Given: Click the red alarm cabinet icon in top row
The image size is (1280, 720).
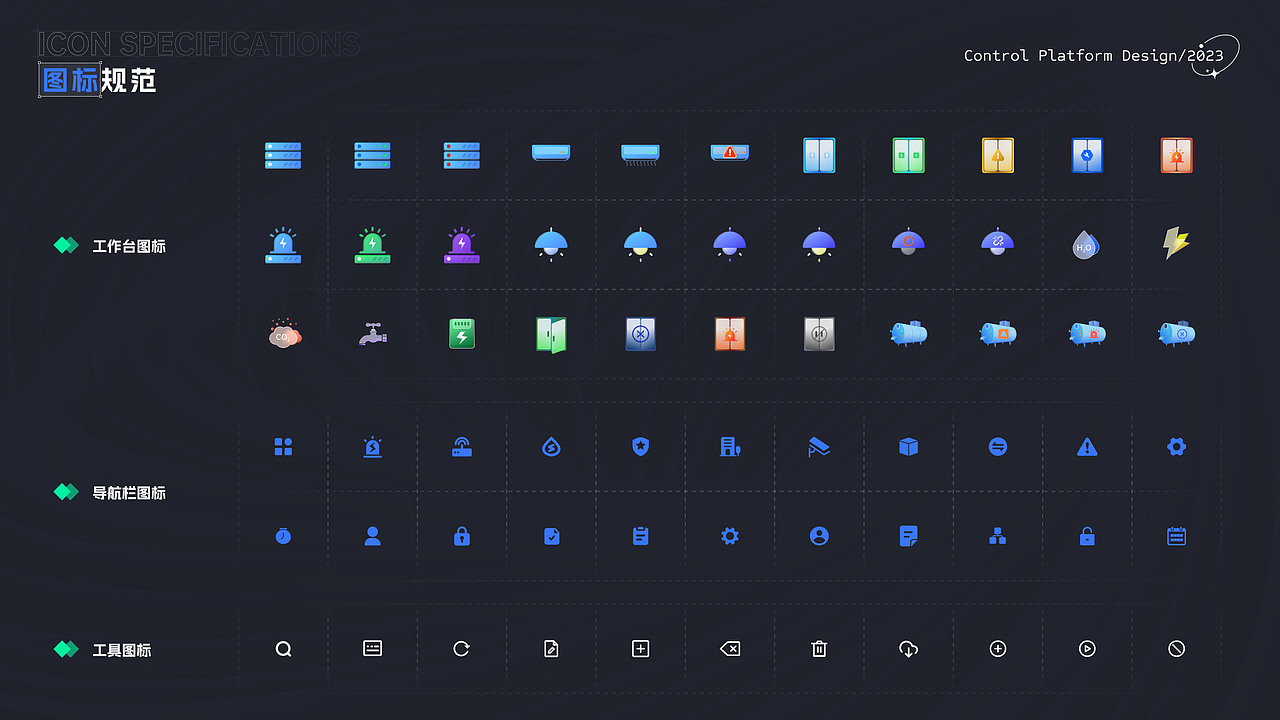Looking at the screenshot, I should (x=1176, y=155).
